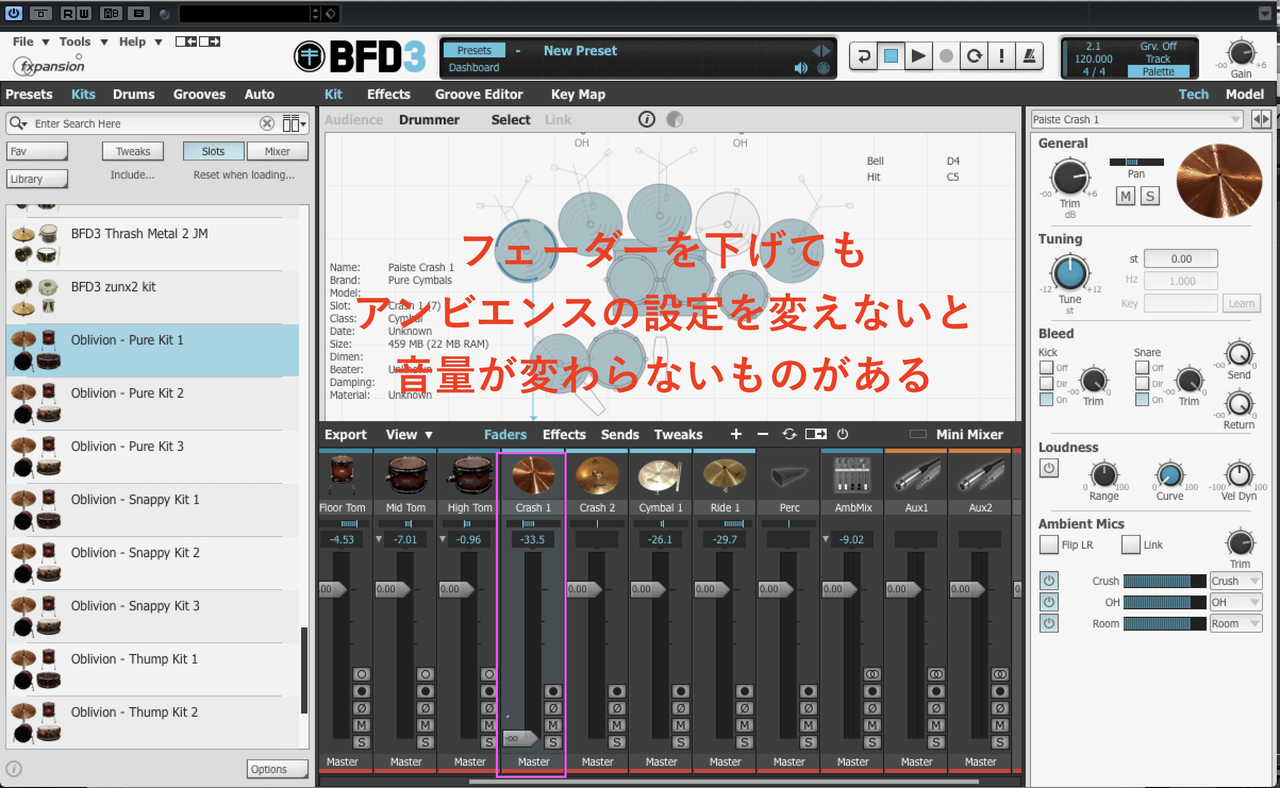Switch to the Grooves browser tab
Viewport: 1280px width, 788px height.
click(199, 94)
